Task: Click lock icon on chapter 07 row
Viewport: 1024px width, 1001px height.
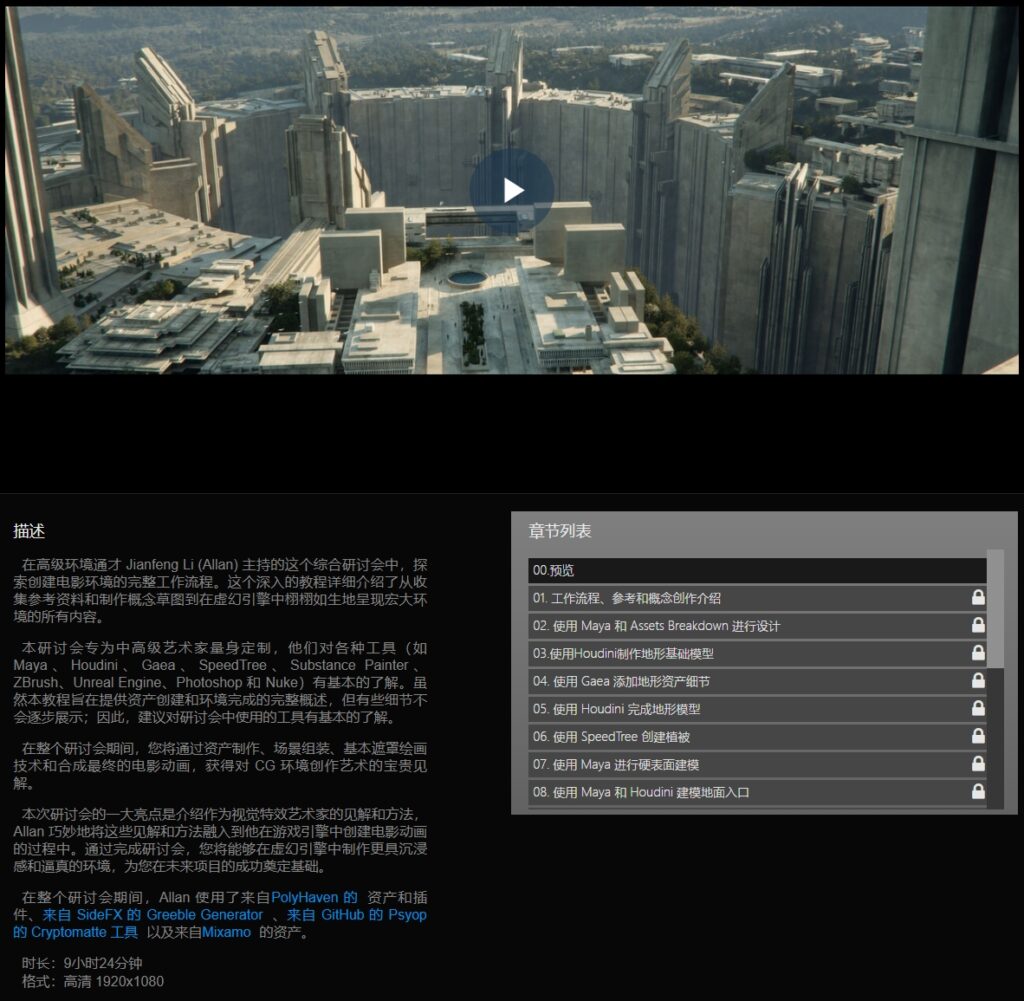Action: (978, 764)
